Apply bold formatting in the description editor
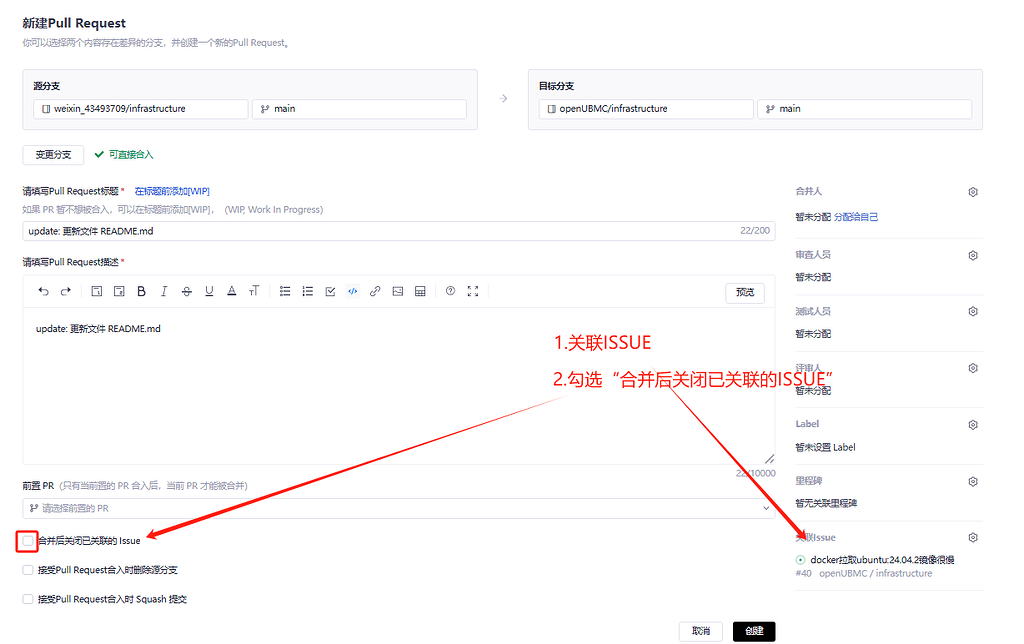 [x=142, y=291]
